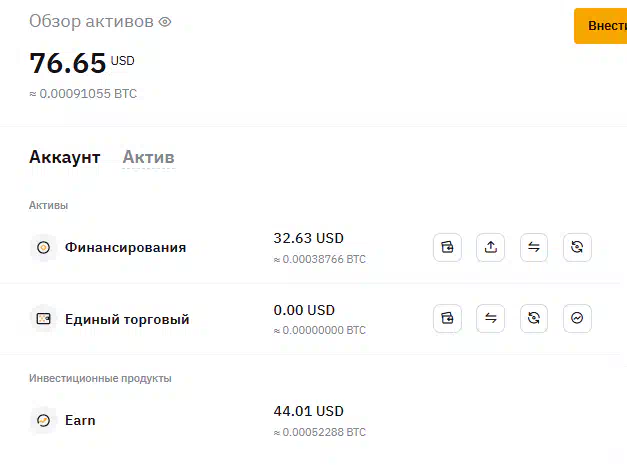Click the Финансирования account coin icon

[x=43, y=248]
